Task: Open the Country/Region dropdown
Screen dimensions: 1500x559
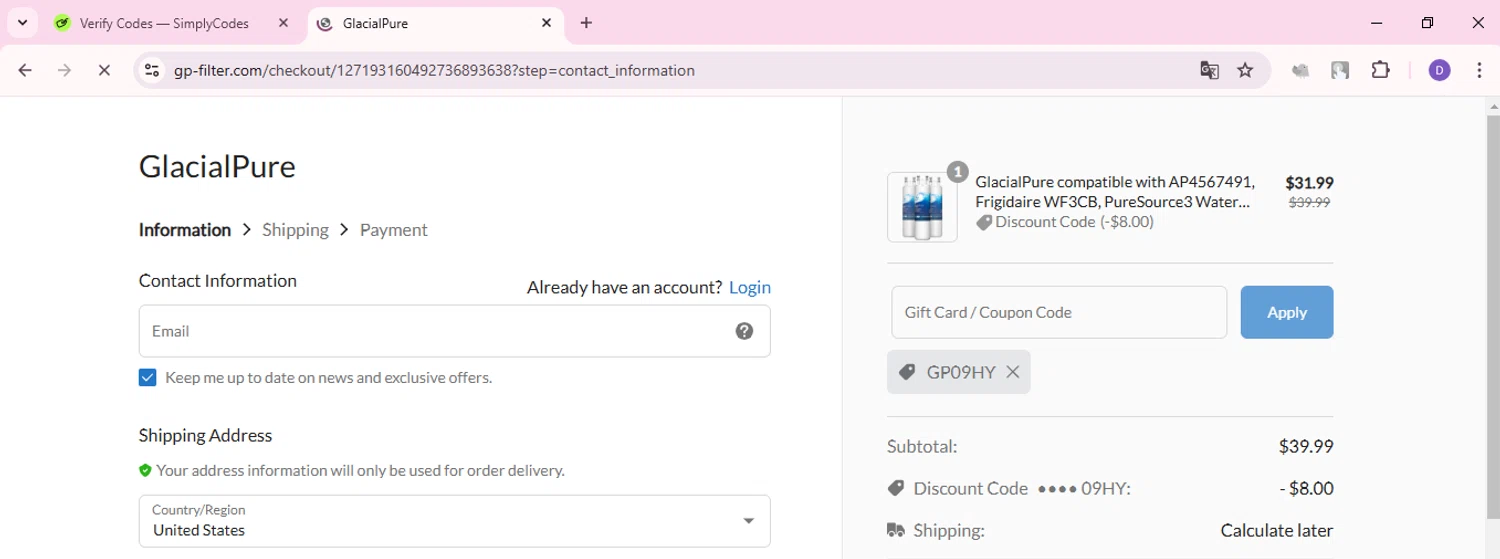Action: click(454, 521)
